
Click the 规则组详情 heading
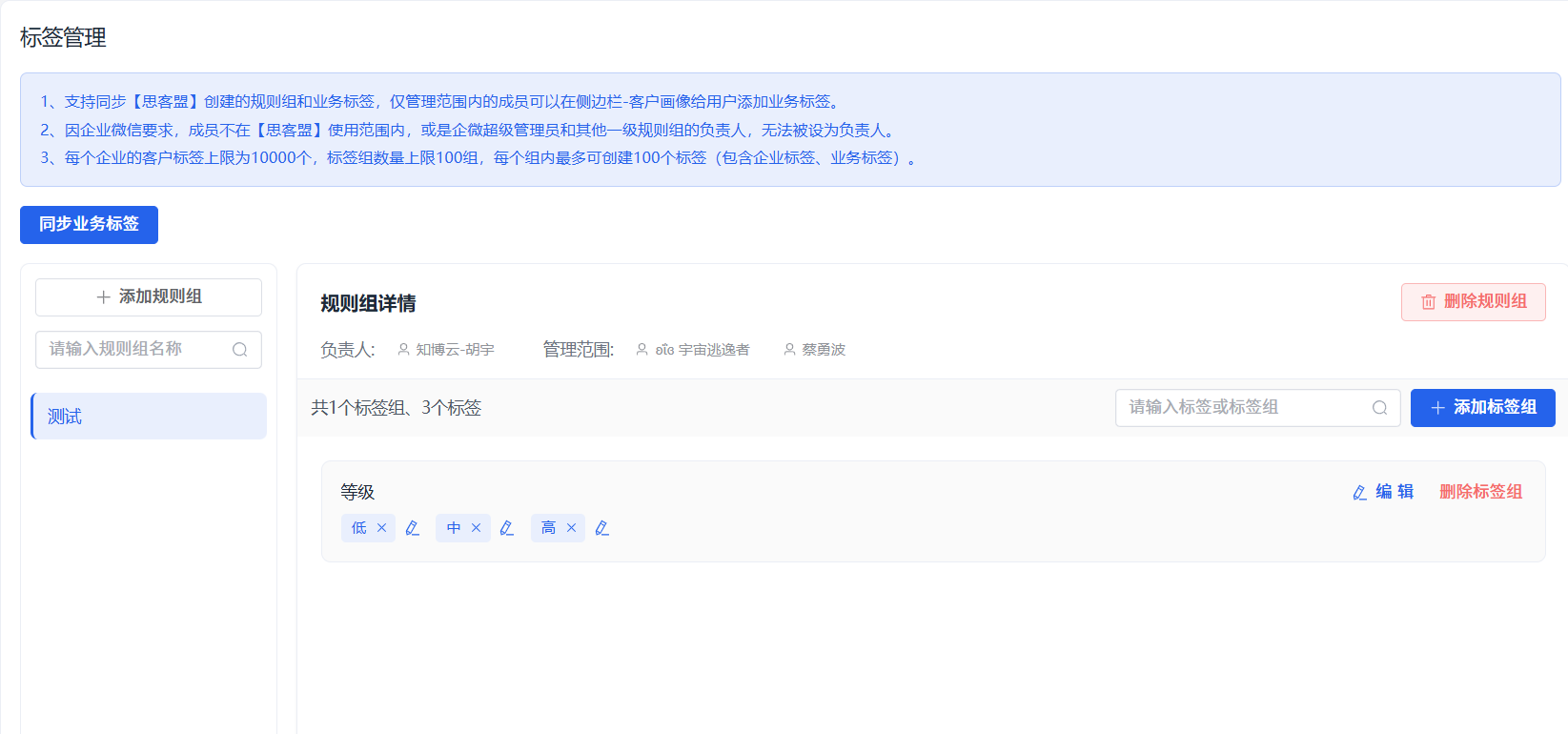tap(368, 304)
